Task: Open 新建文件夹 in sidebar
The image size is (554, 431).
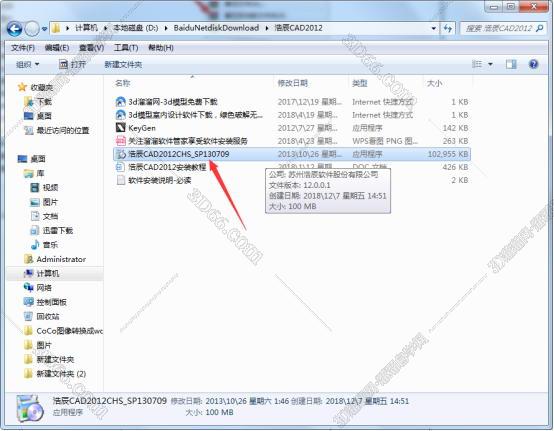Action: pyautogui.click(x=55, y=360)
